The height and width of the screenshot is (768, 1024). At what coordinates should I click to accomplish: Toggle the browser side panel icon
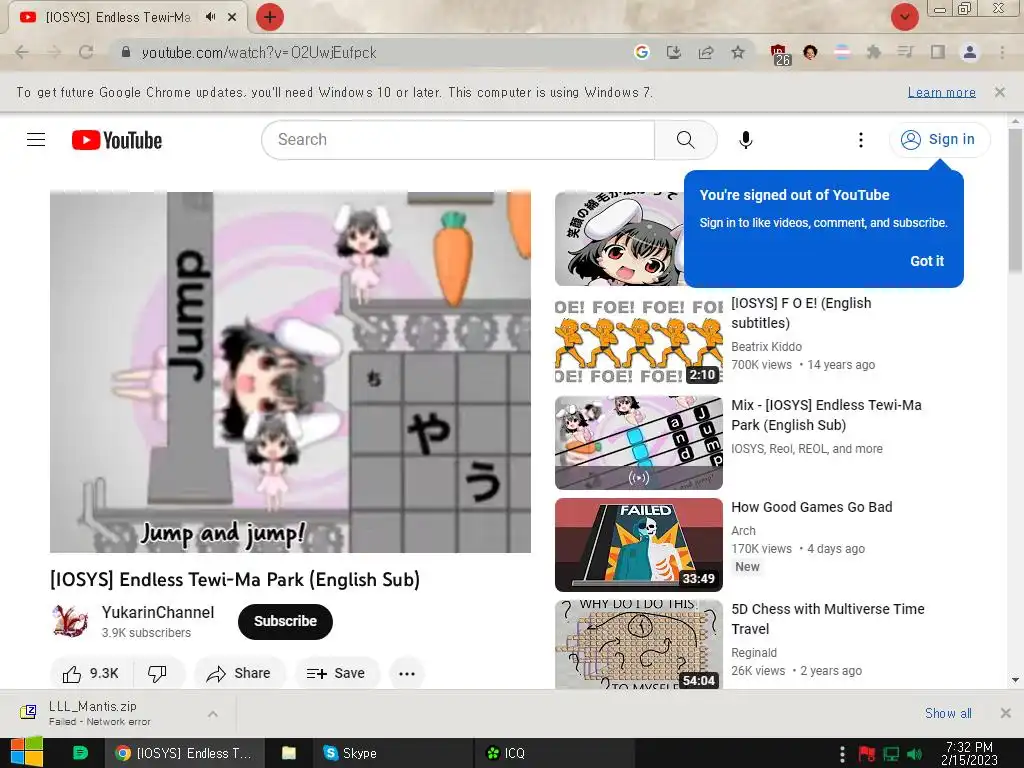click(x=938, y=52)
